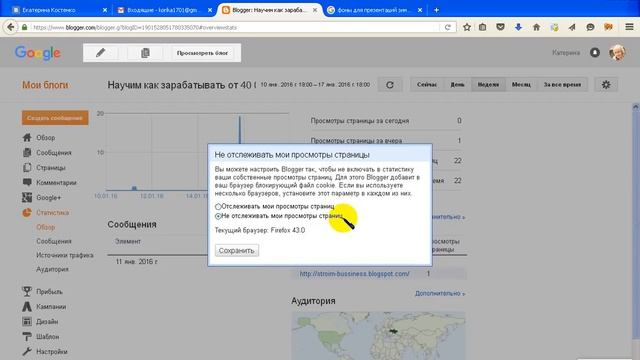This screenshot has height=360, width=640.
Task: Open the statistics gear settings icon
Action: click(x=606, y=84)
